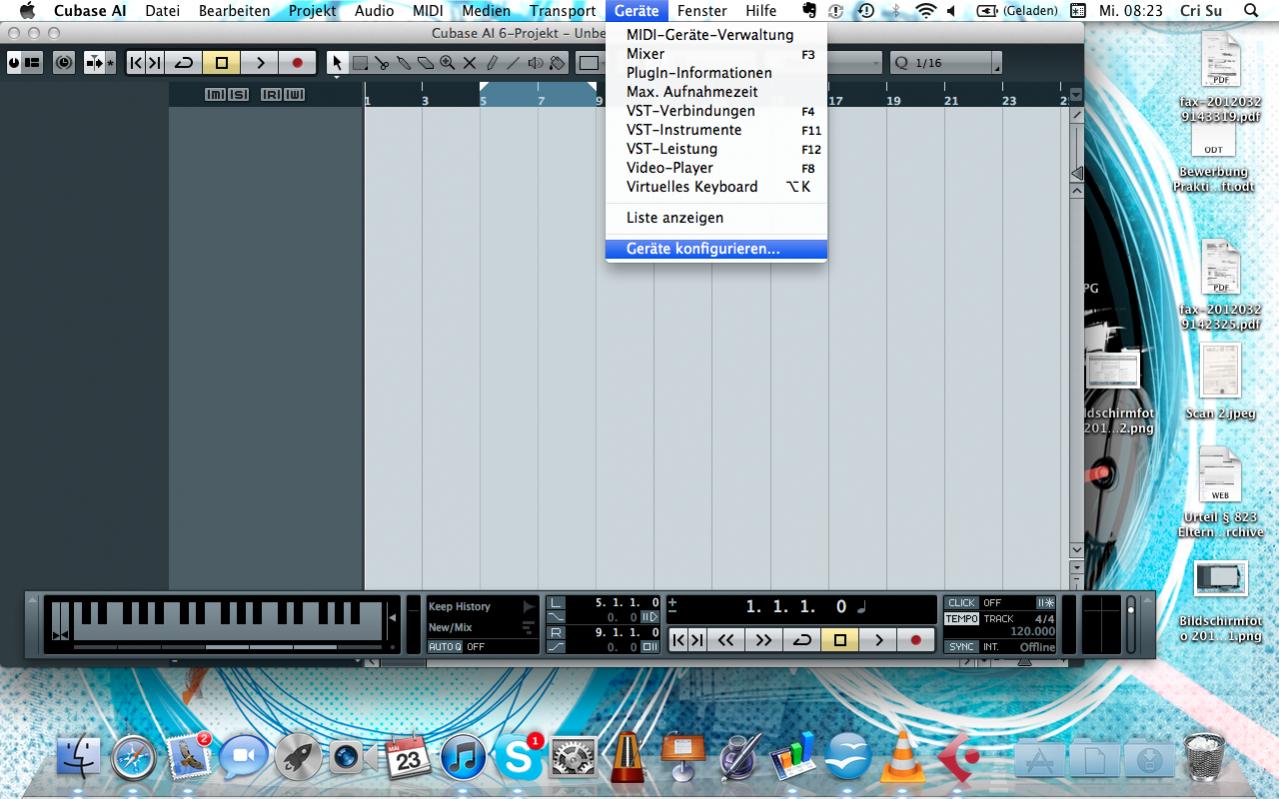Select the Object Selection arrow tool
Image resolution: width=1279 pixels, height=799 pixels.
tap(337, 62)
